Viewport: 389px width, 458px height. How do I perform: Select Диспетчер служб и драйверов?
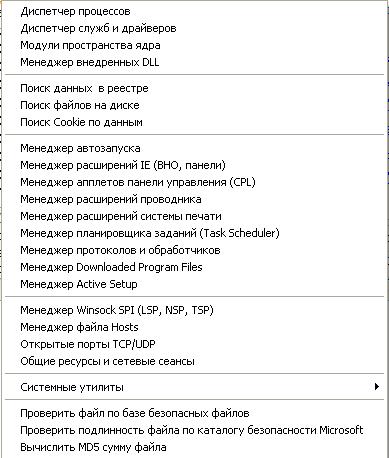tap(194, 29)
